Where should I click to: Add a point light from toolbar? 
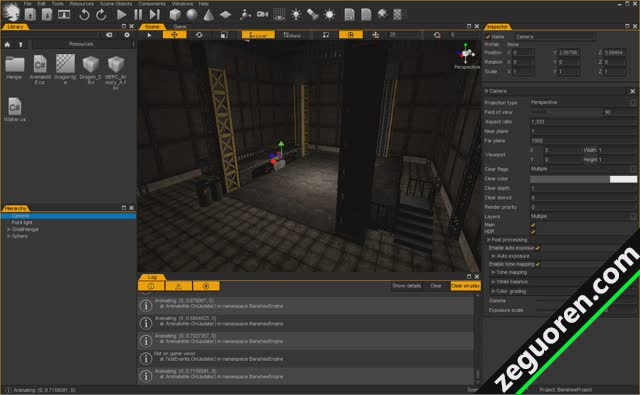pos(296,15)
